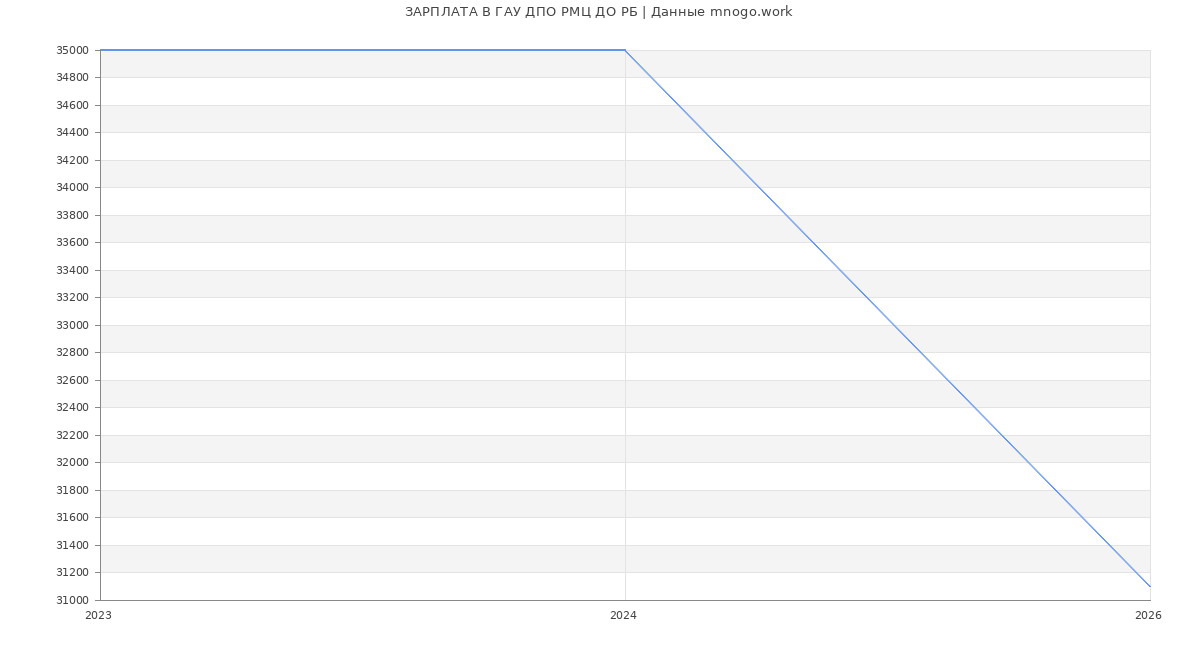Click the 34800 y-axis label

[72, 78]
